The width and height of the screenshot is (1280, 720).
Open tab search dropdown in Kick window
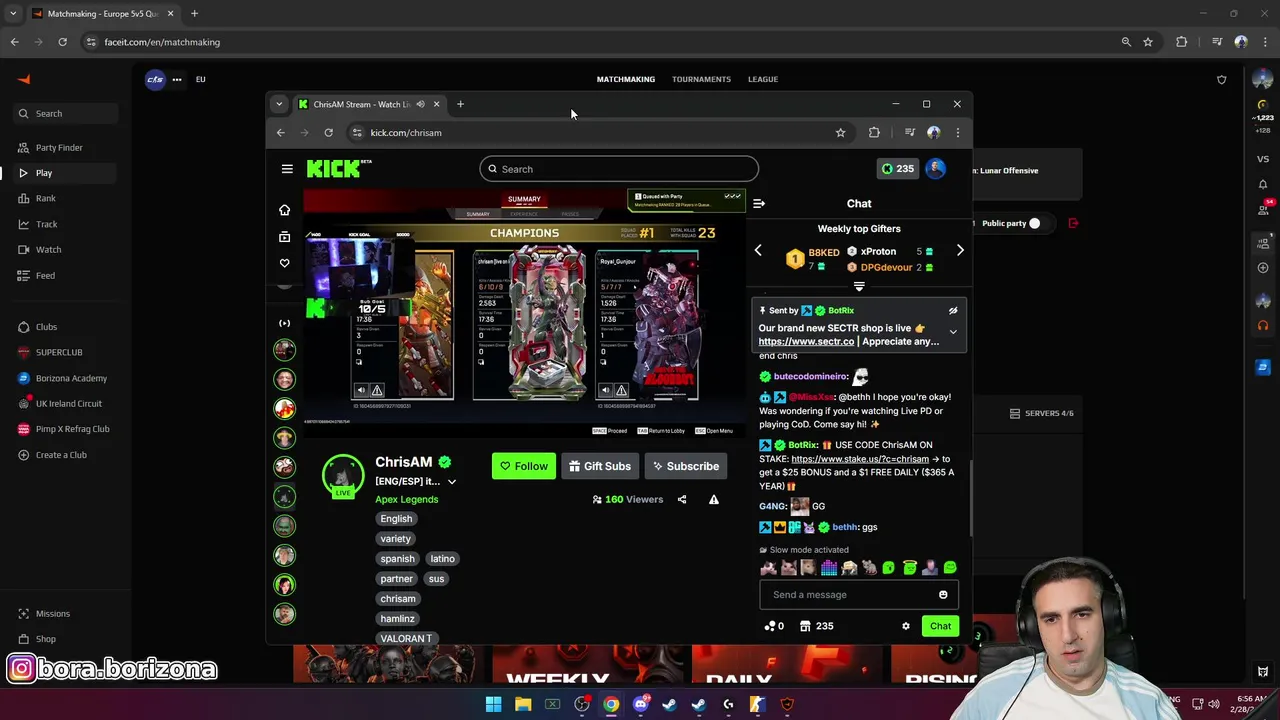[x=279, y=104]
